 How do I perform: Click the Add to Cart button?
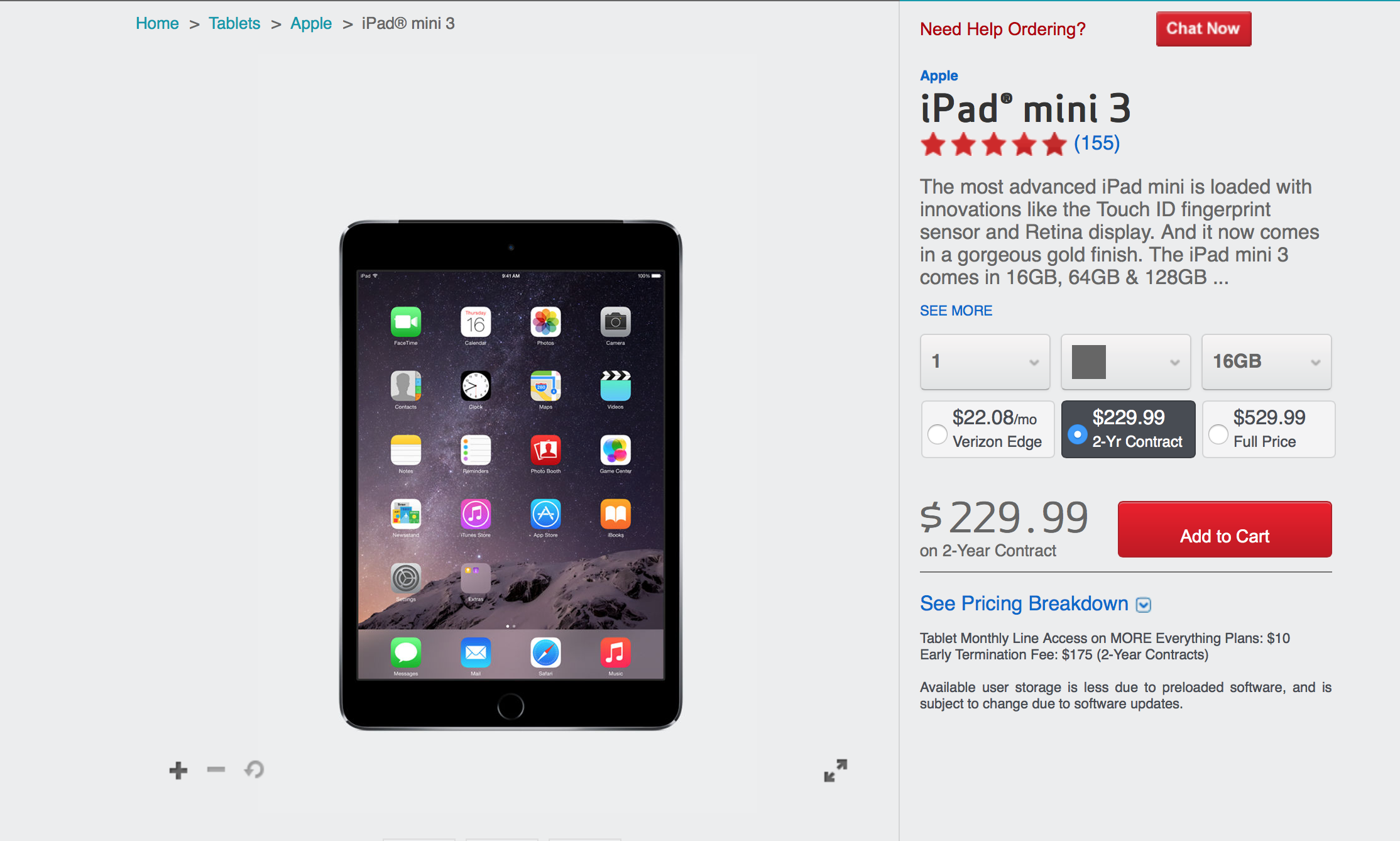(1225, 529)
